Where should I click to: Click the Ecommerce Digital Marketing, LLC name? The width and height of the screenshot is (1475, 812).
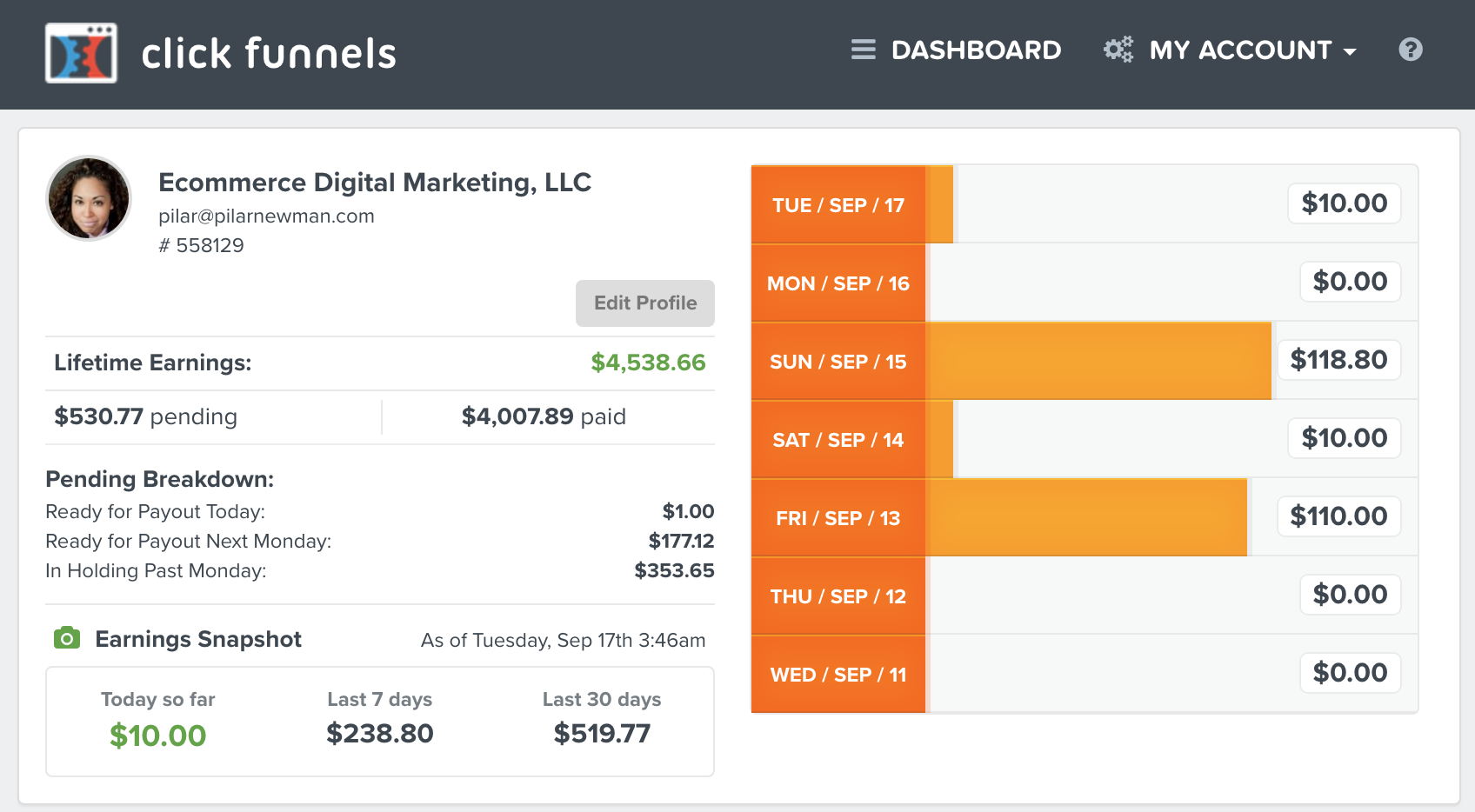click(x=375, y=183)
